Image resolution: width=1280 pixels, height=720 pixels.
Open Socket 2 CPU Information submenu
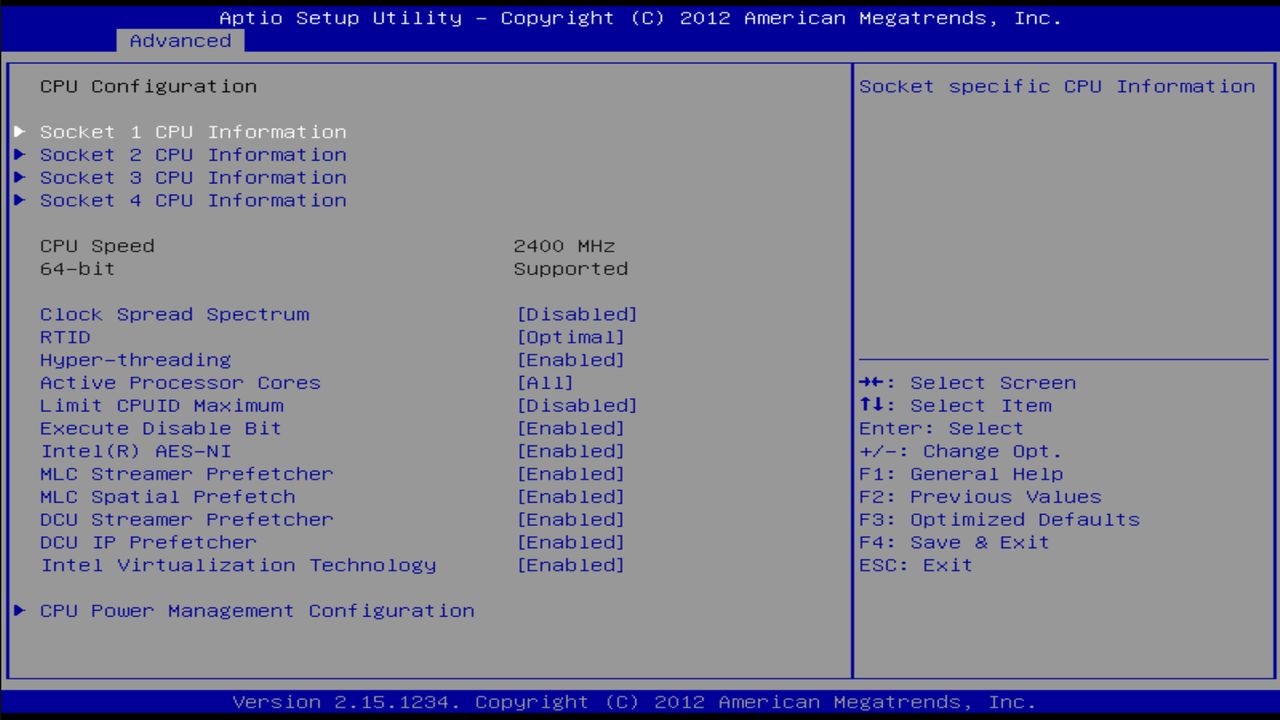pos(193,155)
